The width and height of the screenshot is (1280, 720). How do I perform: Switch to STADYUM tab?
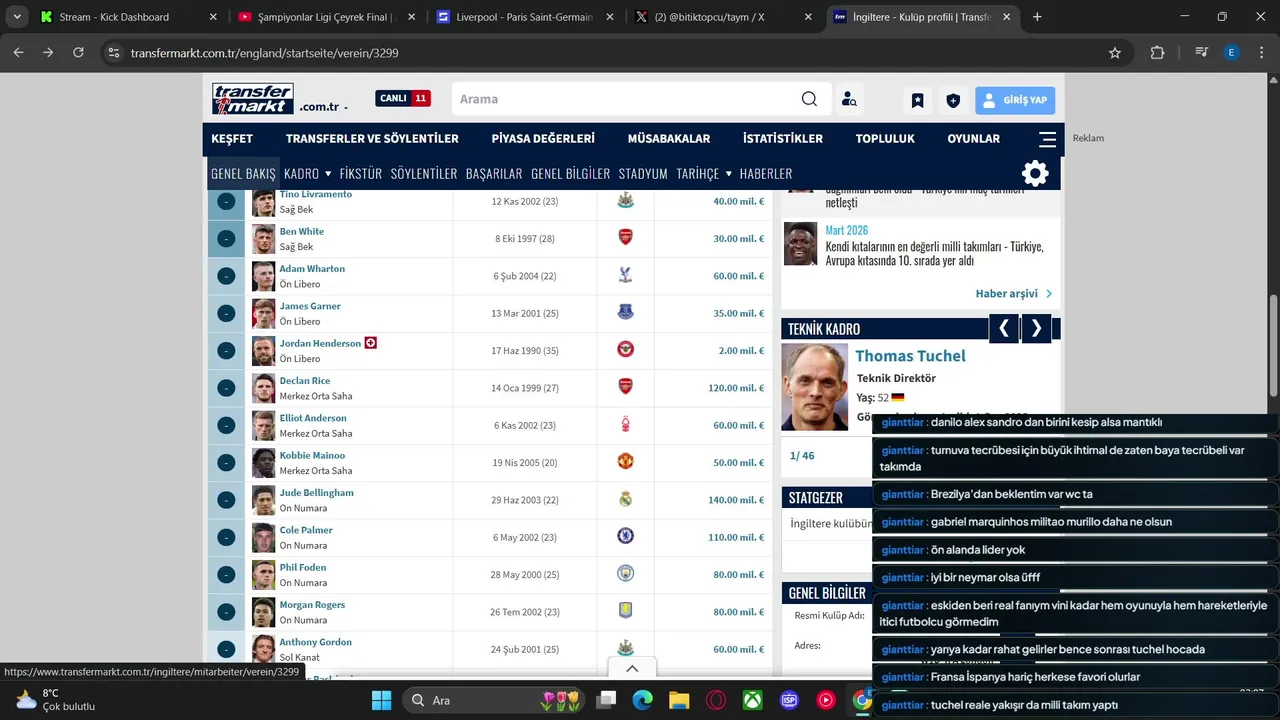643,173
